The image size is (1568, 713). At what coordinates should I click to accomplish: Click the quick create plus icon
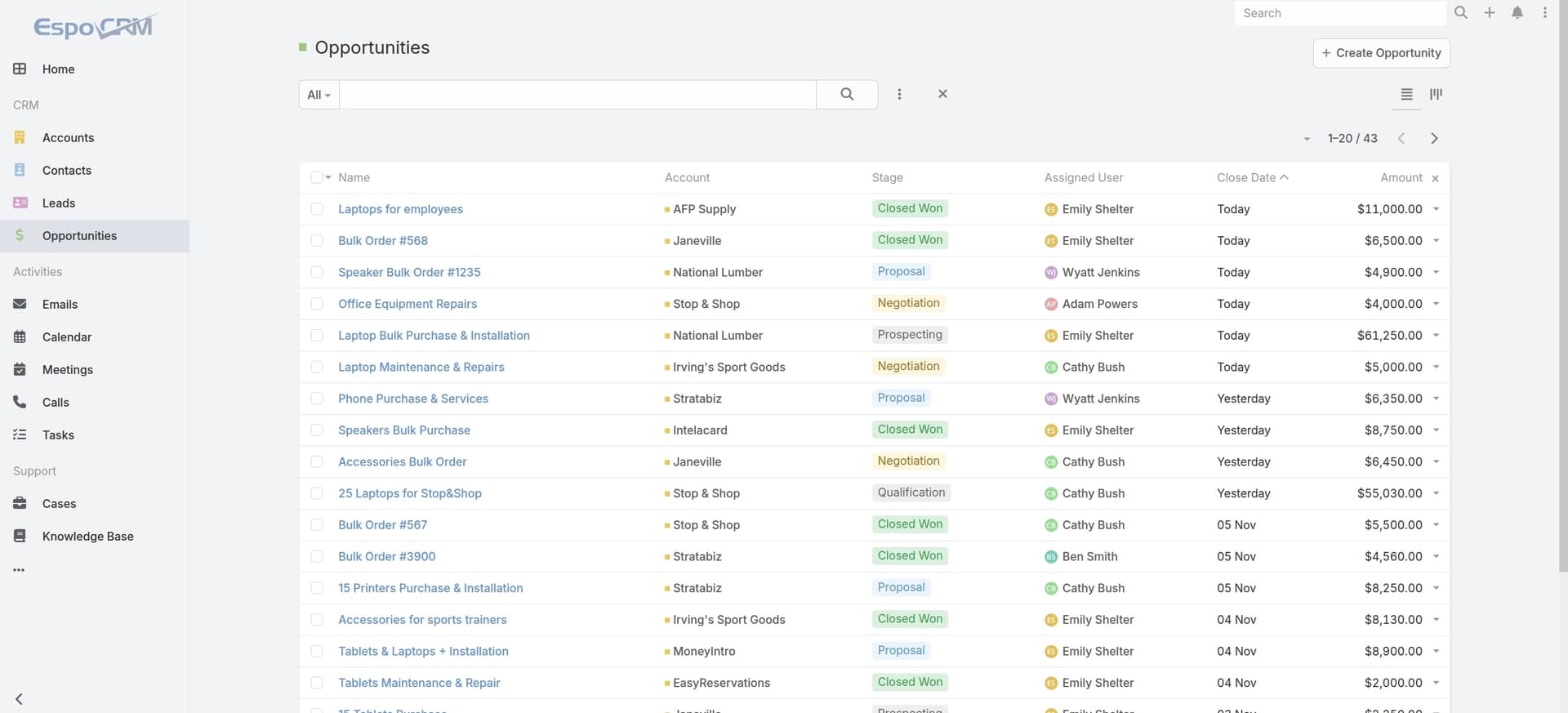[x=1490, y=13]
